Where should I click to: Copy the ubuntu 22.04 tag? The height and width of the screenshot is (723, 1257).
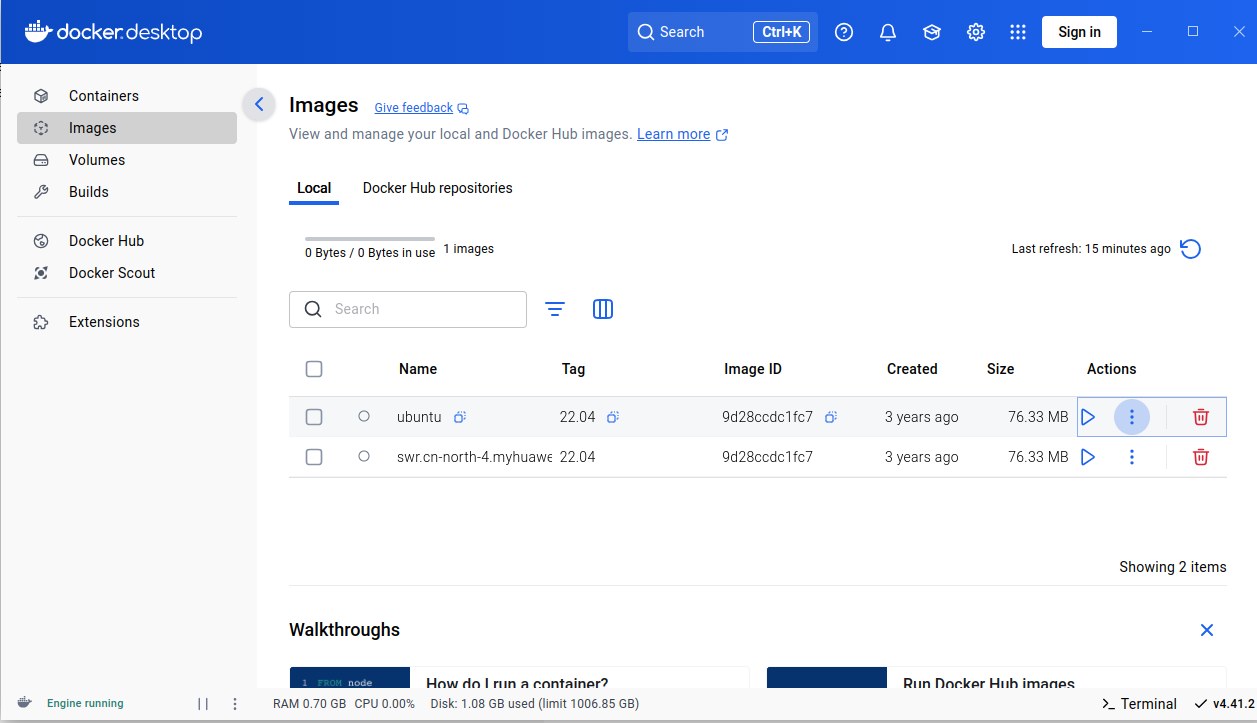click(613, 417)
